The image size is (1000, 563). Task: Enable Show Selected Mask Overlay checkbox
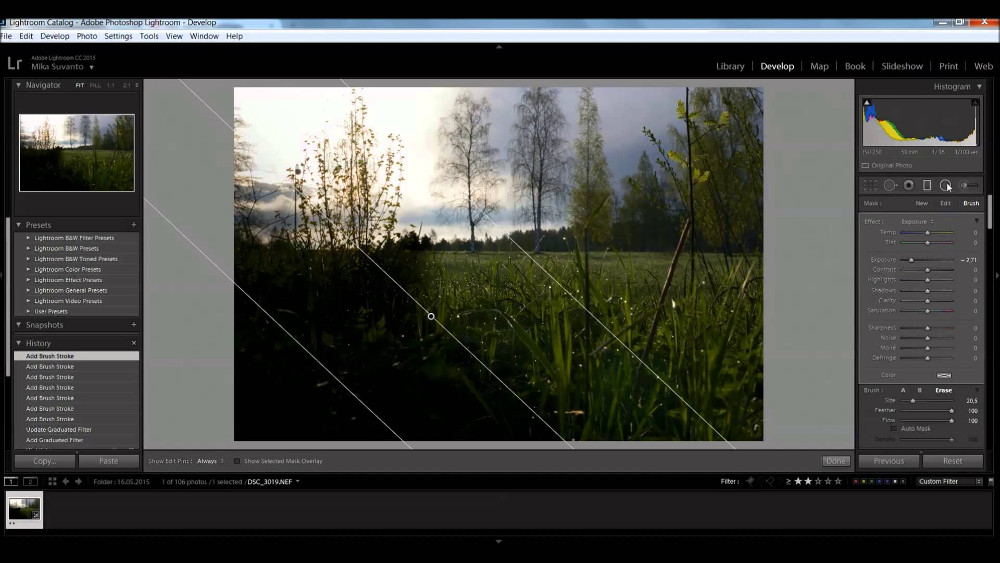click(237, 461)
